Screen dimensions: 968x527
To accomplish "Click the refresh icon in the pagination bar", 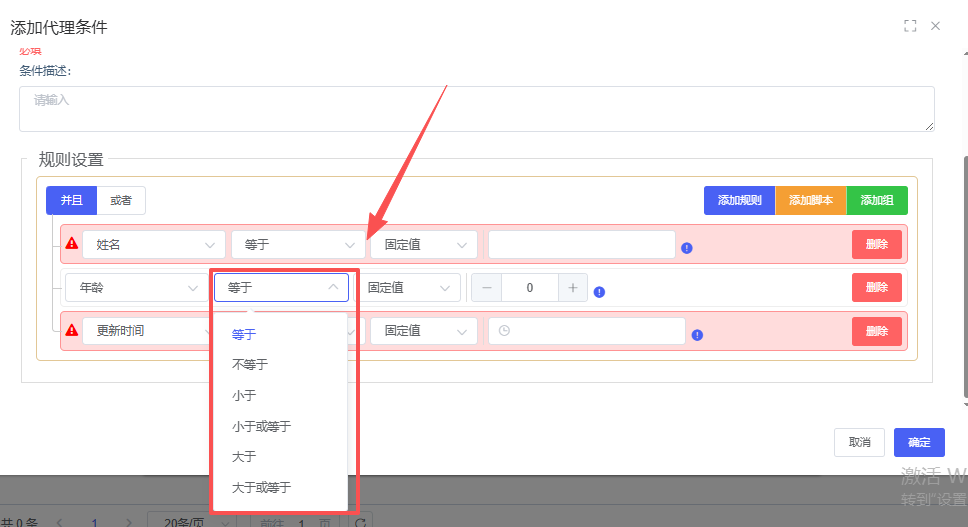I will click(x=361, y=521).
